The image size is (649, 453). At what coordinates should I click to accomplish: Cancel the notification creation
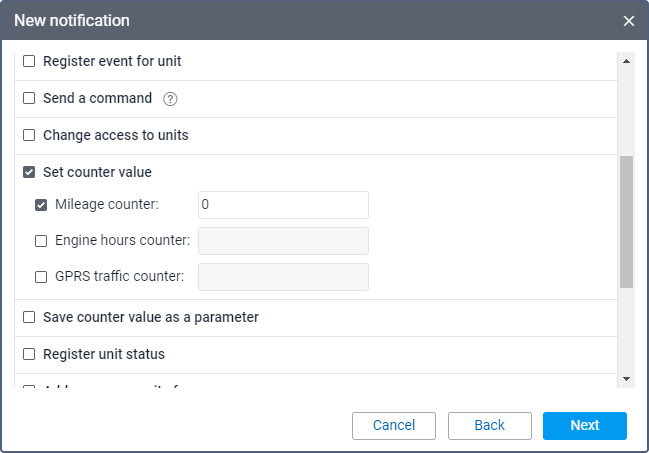[393, 426]
